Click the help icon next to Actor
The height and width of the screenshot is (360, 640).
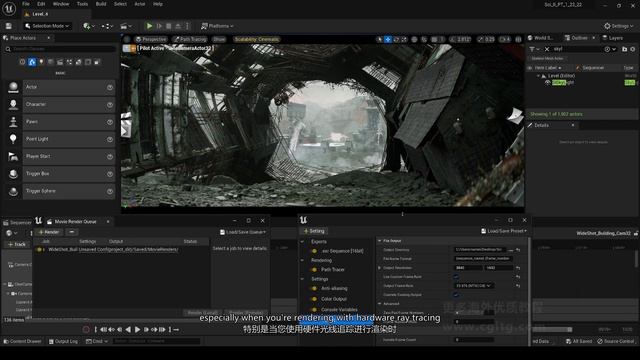tap(110, 87)
